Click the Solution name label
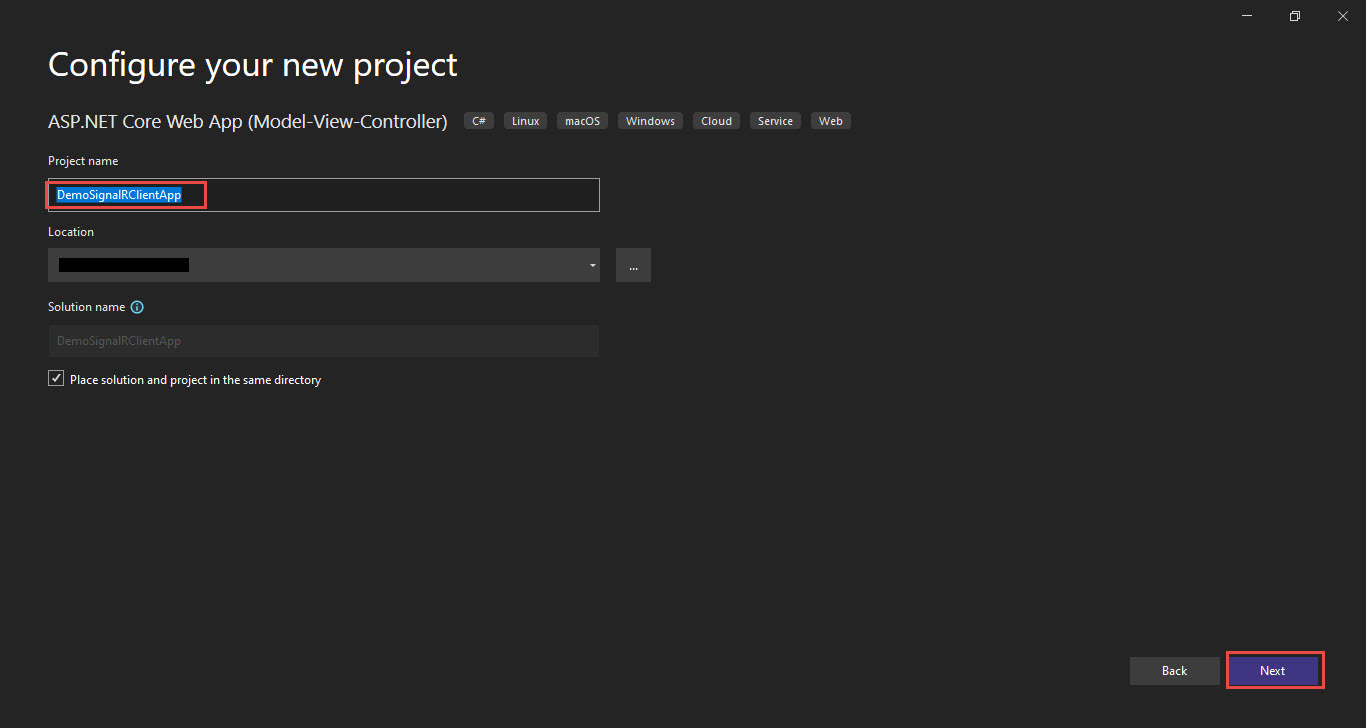1366x728 pixels. tap(87, 308)
